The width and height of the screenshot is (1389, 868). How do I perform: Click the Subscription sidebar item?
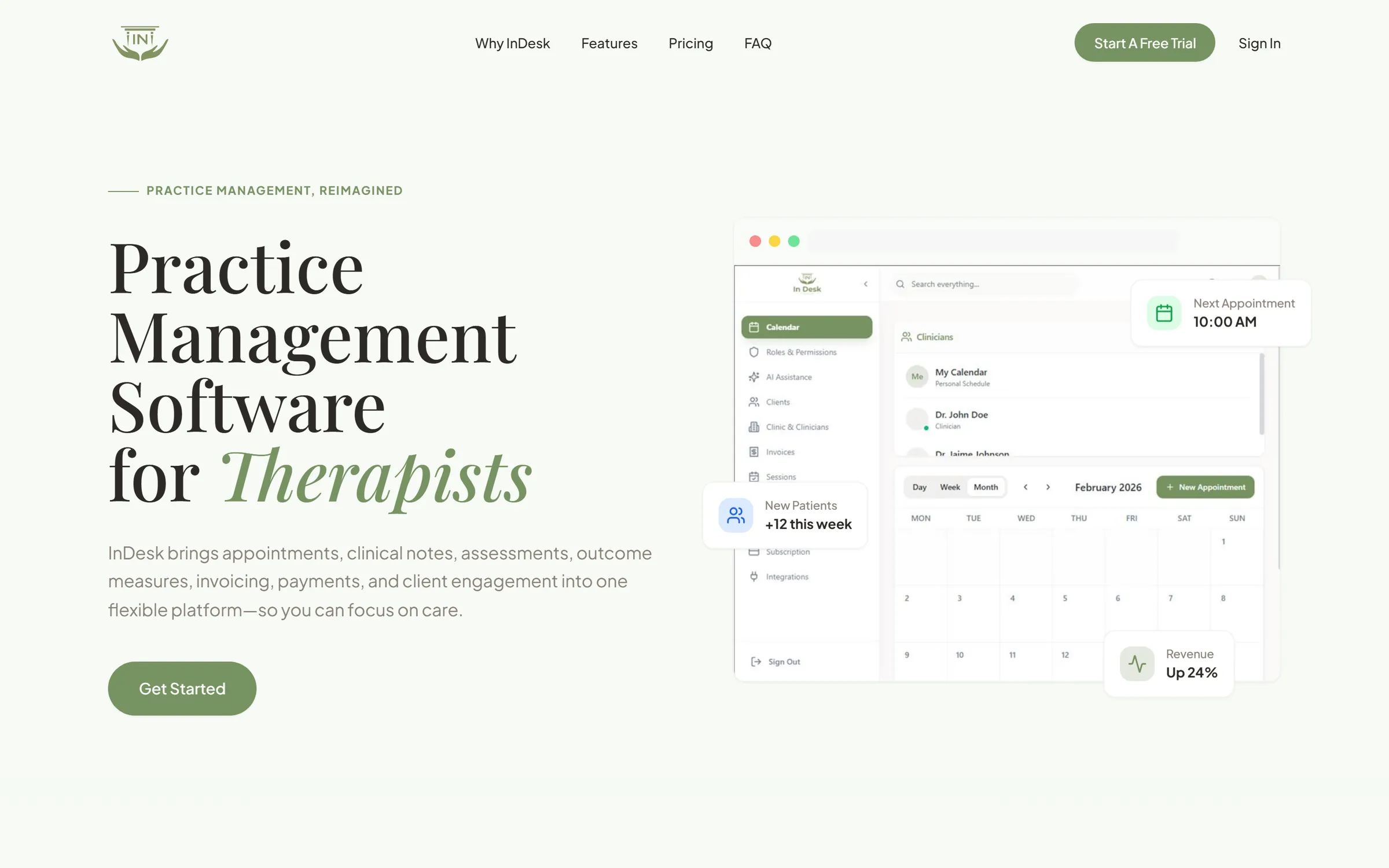788,551
